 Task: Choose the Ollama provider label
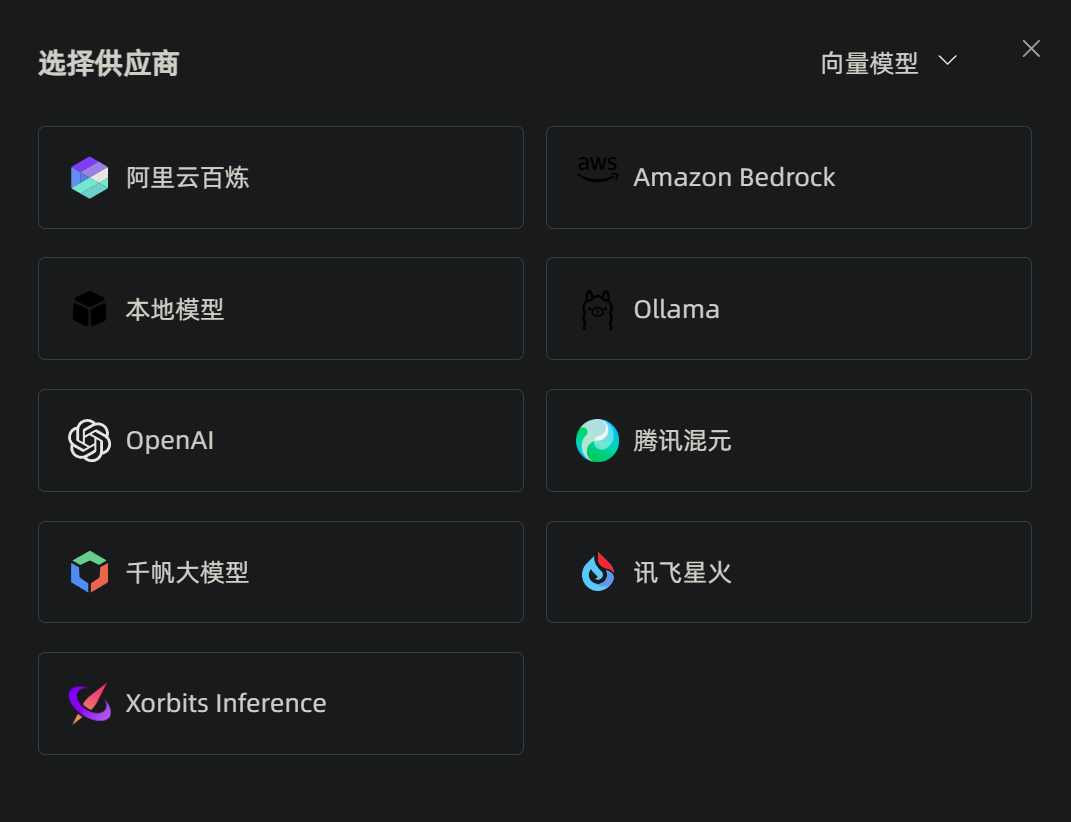676,310
